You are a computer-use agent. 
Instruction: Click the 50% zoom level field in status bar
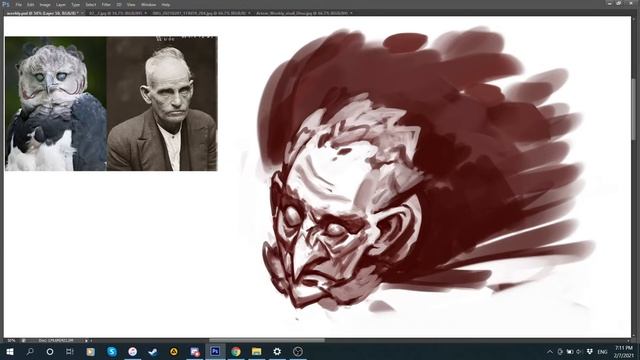[x=11, y=340]
